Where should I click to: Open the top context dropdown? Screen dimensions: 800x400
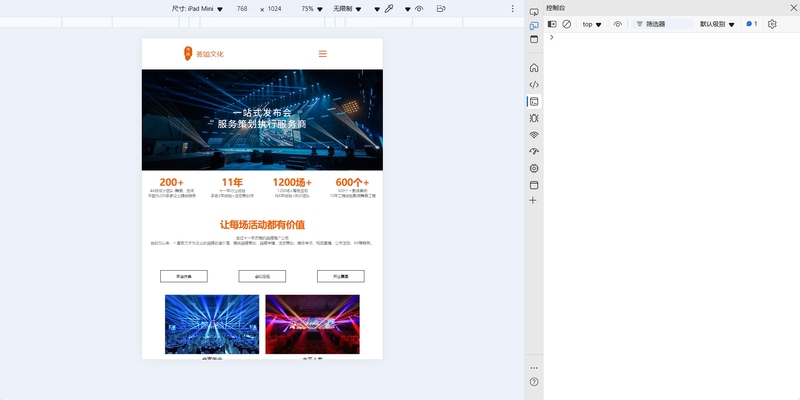point(592,24)
